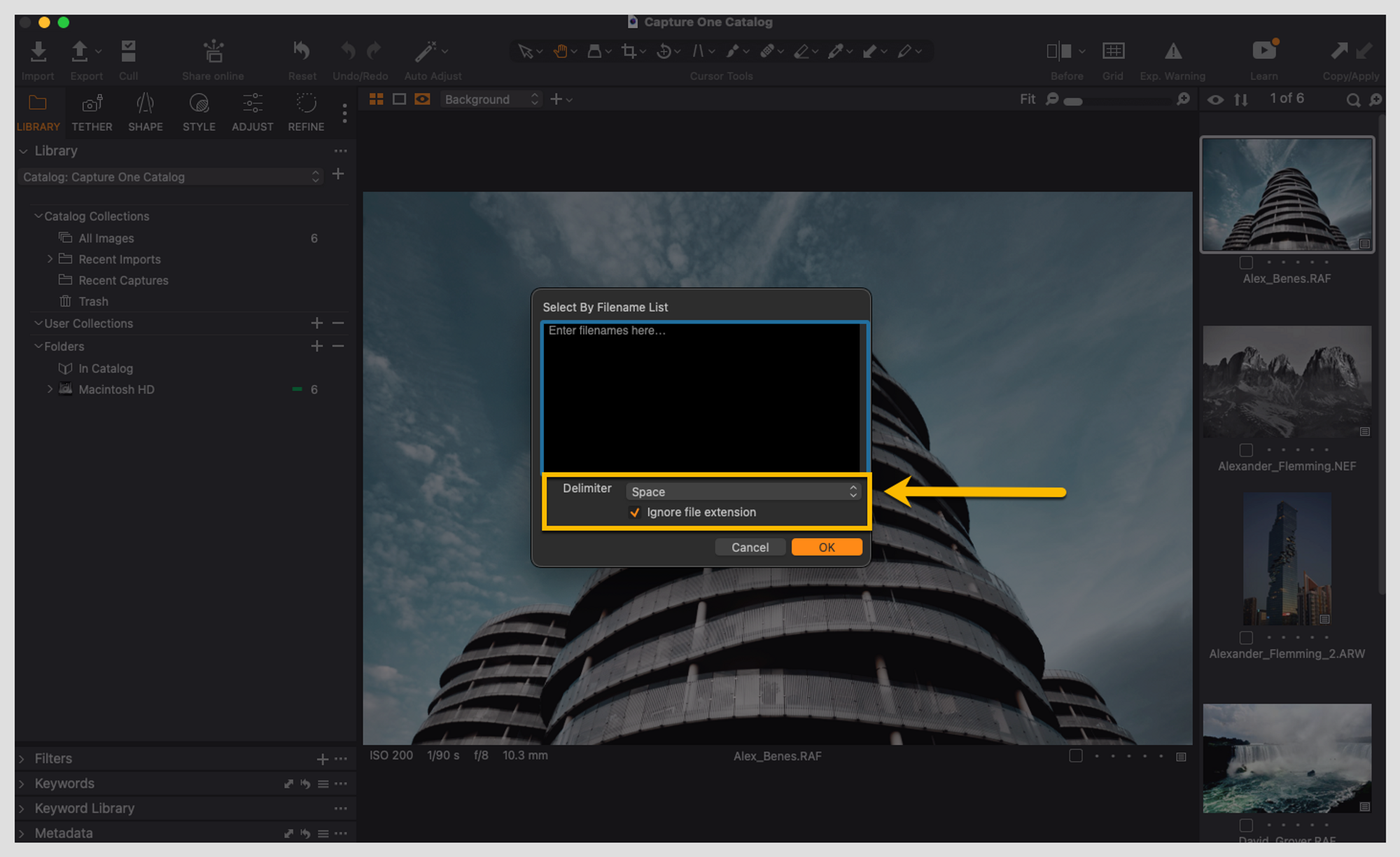This screenshot has height=857, width=1400.
Task: Click the OK button
Action: coord(827,548)
